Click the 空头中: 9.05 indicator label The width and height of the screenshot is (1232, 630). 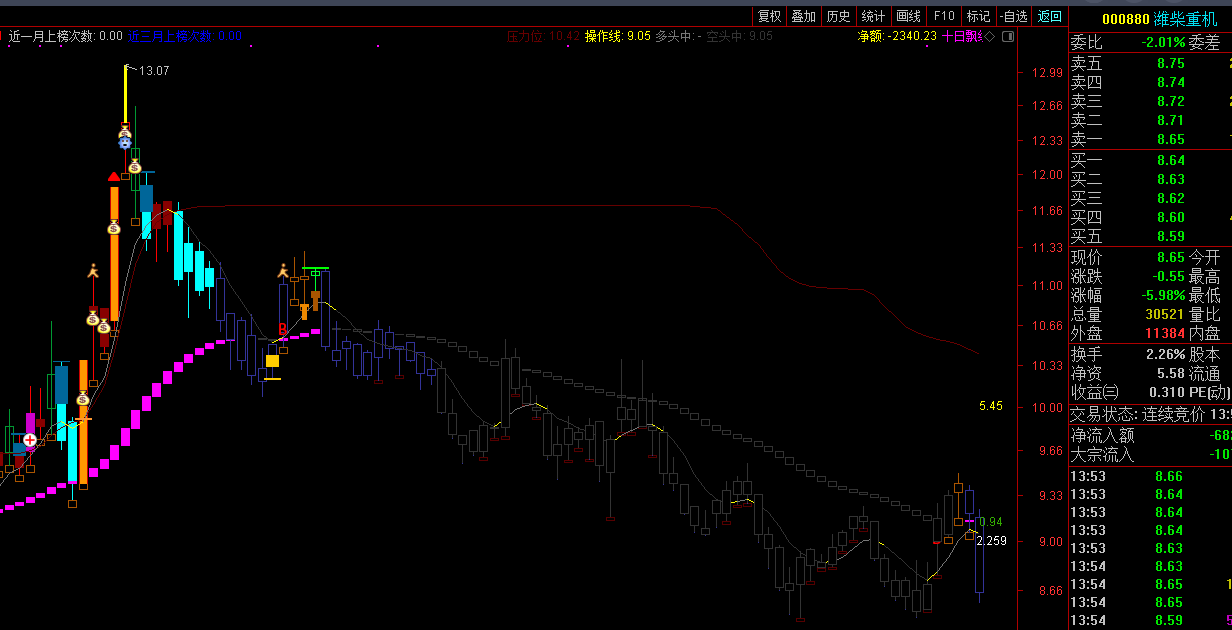point(739,36)
